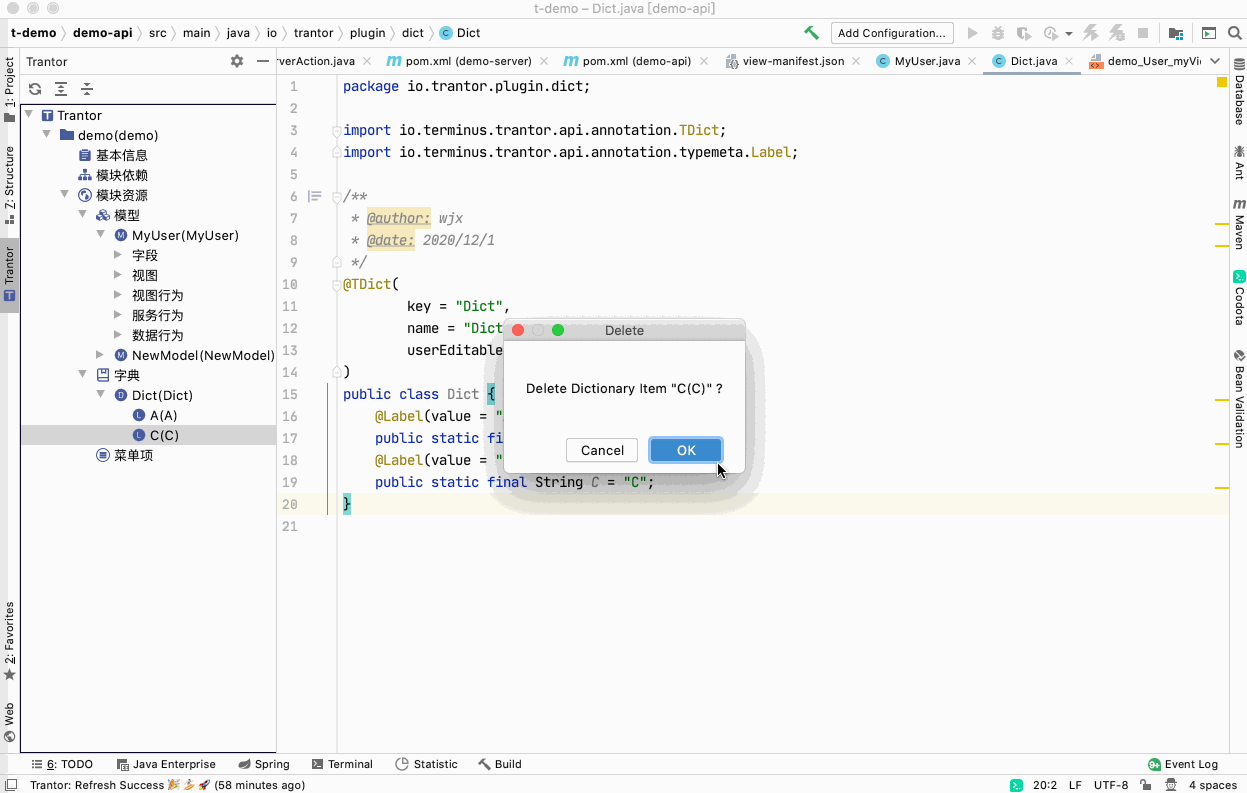Open the Event Log
1247x793 pixels.
[1183, 764]
